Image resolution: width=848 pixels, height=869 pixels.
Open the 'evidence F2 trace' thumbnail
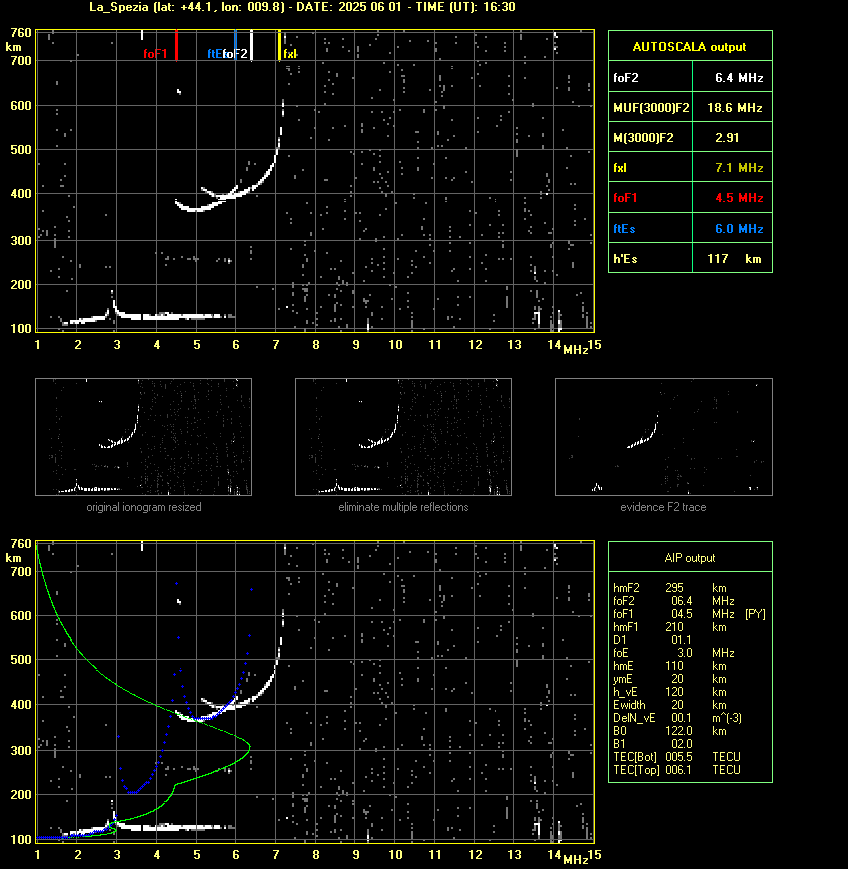pyautogui.click(x=664, y=437)
